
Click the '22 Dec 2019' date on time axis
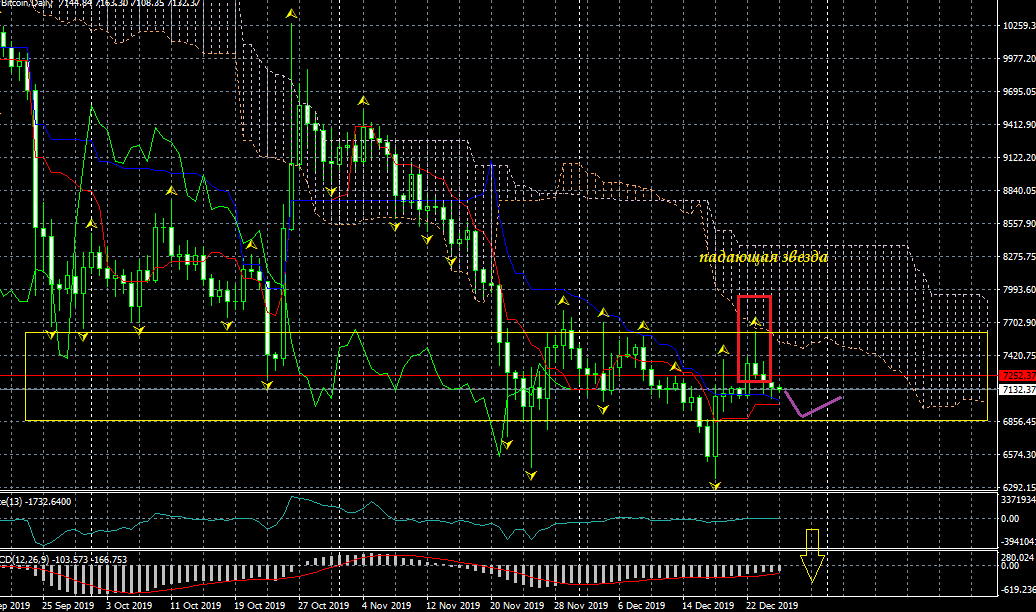point(772,605)
